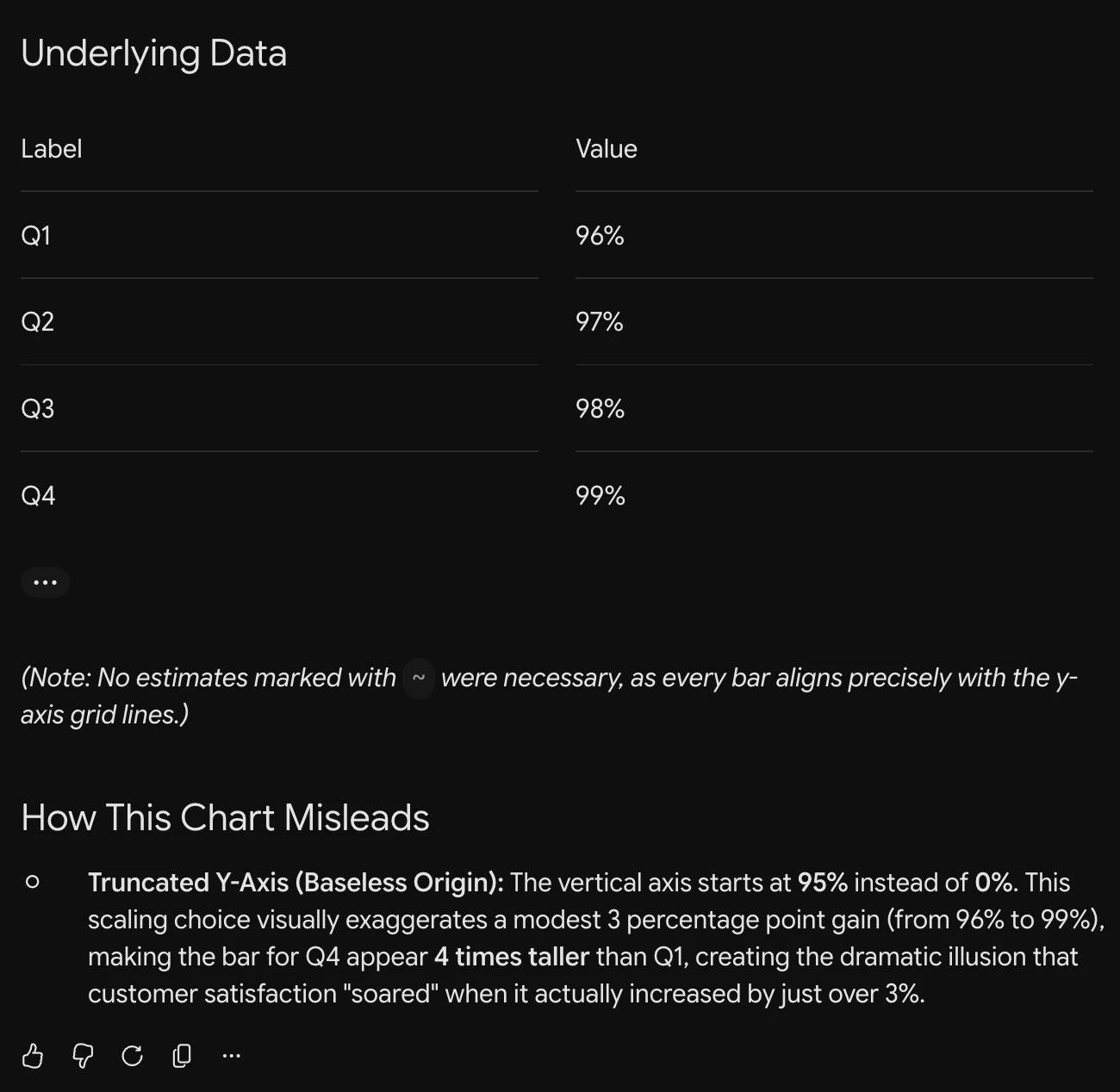The width and height of the screenshot is (1120, 1092).
Task: Click the thumbs up feedback icon
Action: [x=33, y=1055]
